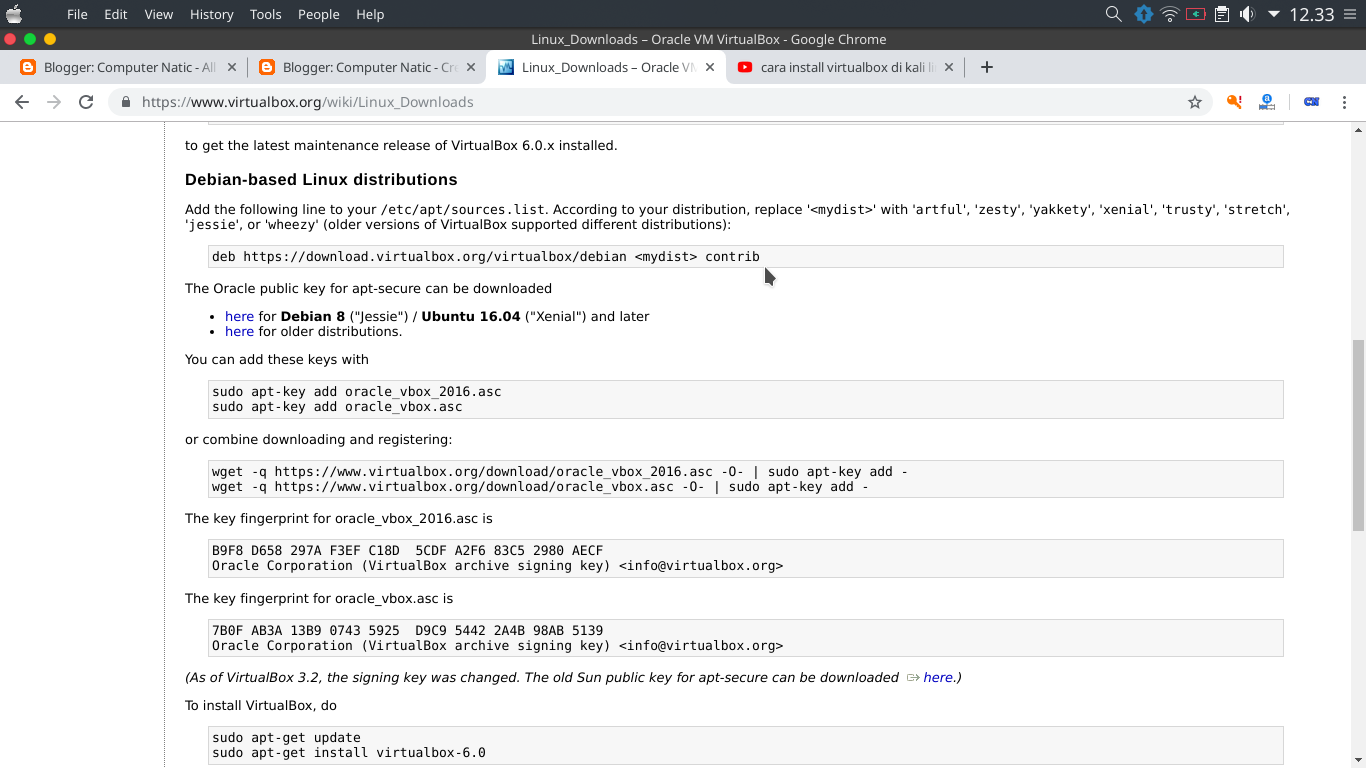Open the Wi-Fi network tray icon
Viewport: 1366px width, 768px height.
1170,14
